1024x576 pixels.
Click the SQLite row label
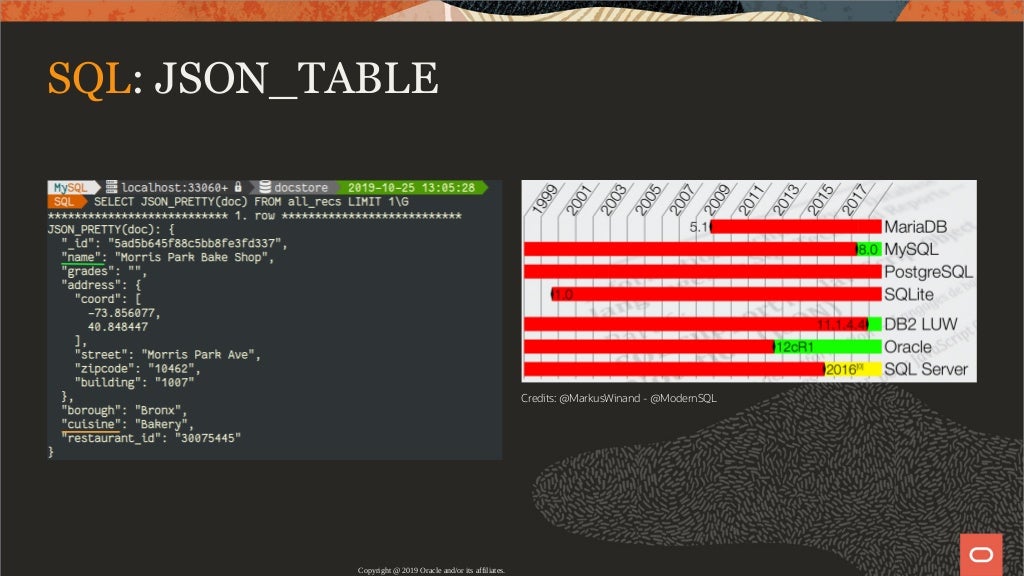click(x=908, y=295)
